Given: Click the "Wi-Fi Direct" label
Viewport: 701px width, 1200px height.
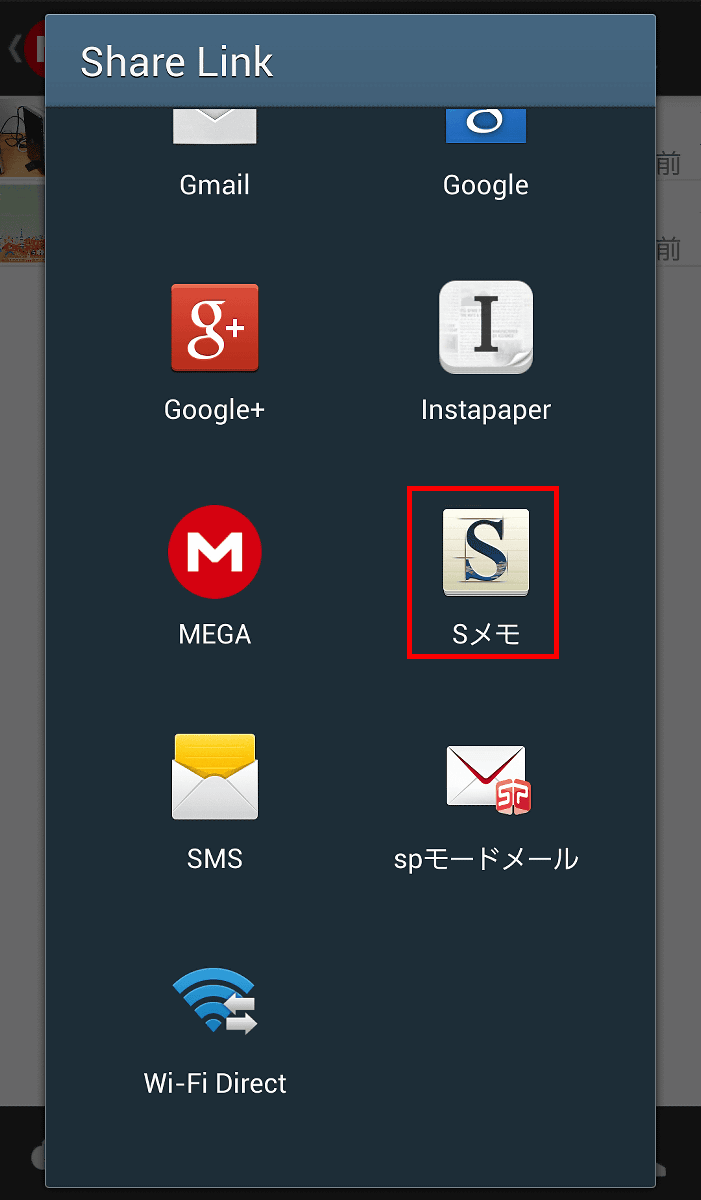Looking at the screenshot, I should click(x=215, y=1083).
